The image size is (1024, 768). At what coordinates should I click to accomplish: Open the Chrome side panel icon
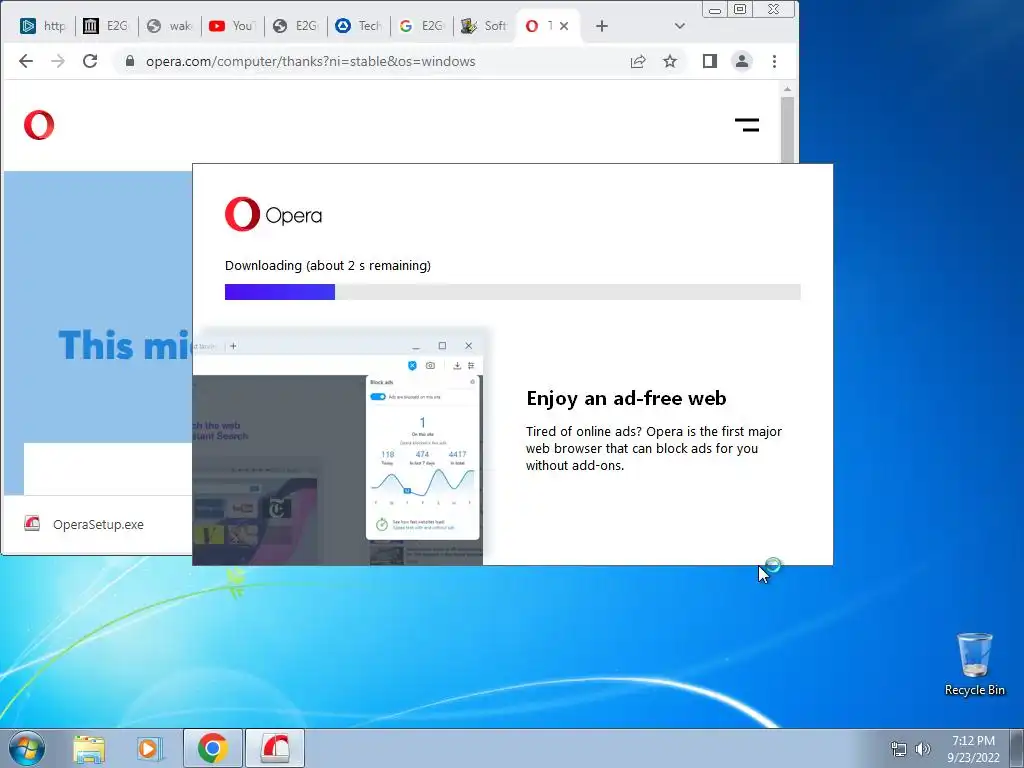(x=710, y=61)
